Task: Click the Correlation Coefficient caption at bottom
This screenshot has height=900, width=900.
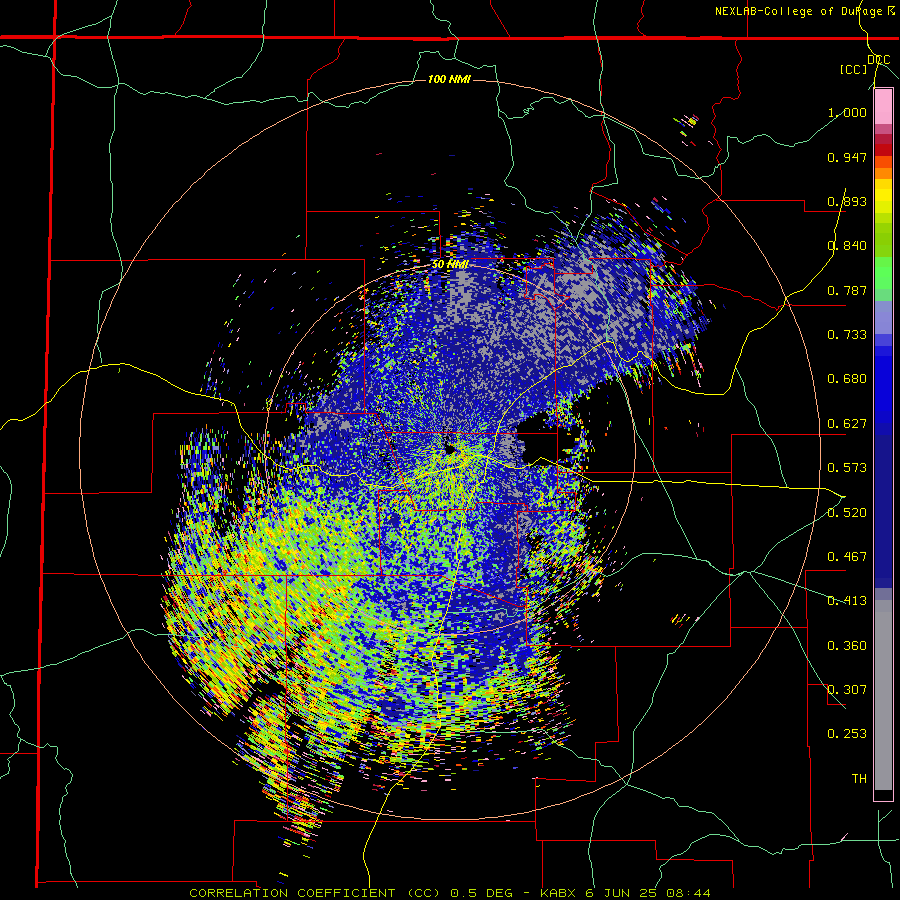Action: (x=449, y=893)
